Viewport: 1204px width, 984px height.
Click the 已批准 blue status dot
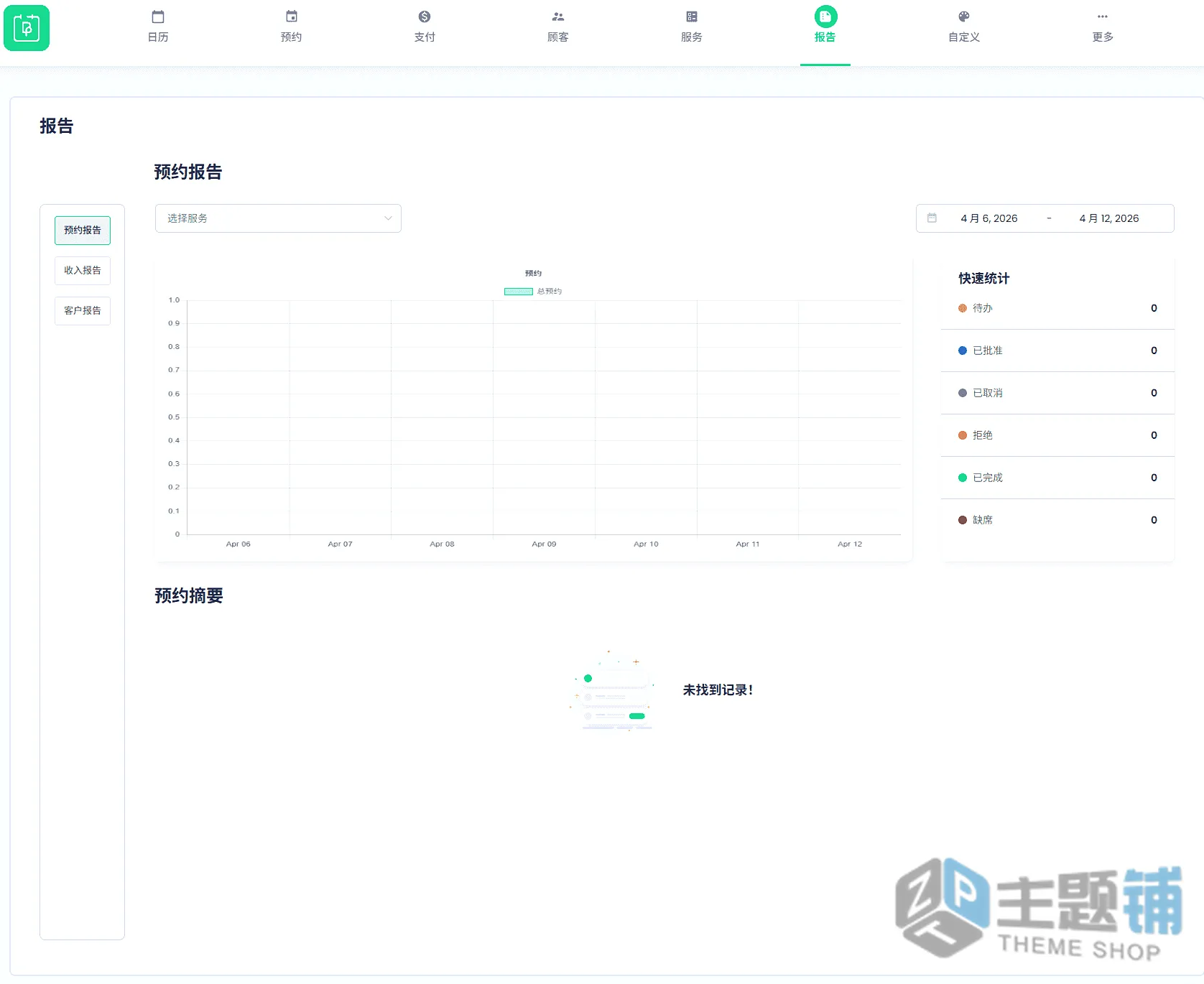[963, 351]
